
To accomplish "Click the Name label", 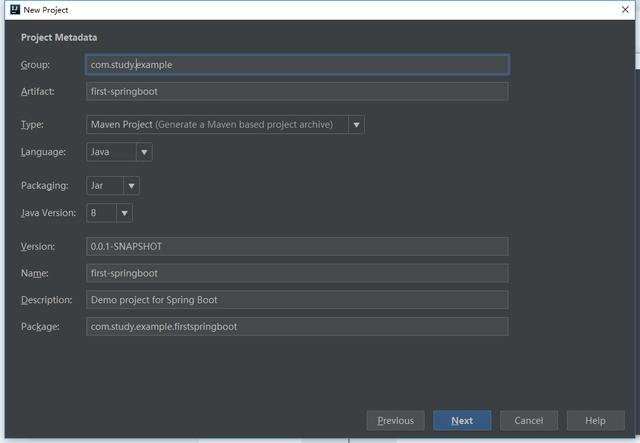I will click(35, 273).
